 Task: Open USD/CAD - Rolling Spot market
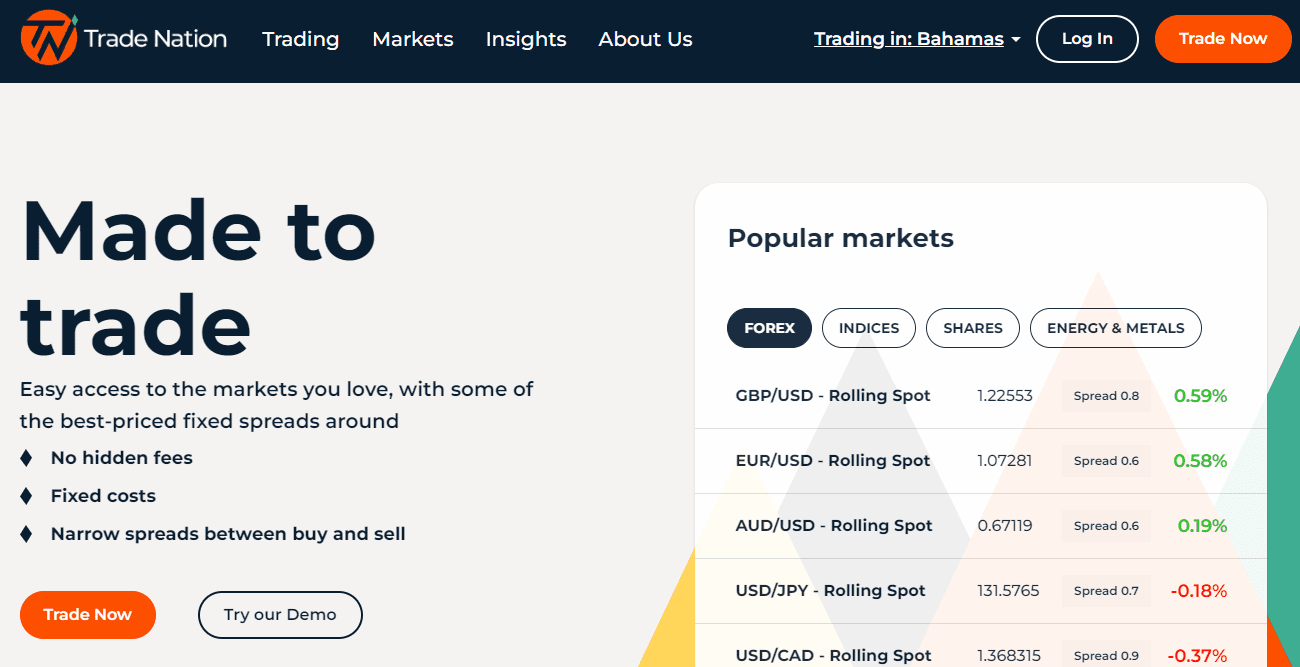click(x=834, y=656)
